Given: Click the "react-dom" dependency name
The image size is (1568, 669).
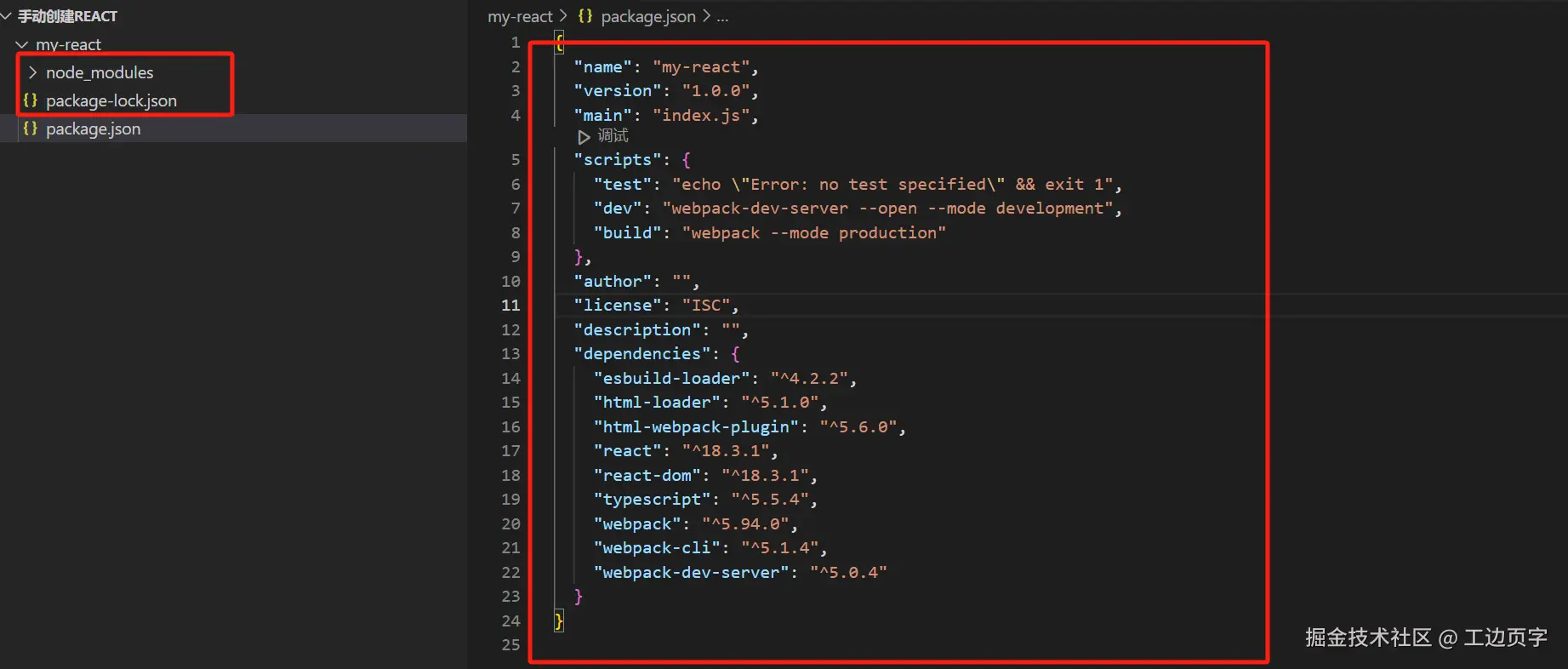Looking at the screenshot, I should click(x=647, y=476).
